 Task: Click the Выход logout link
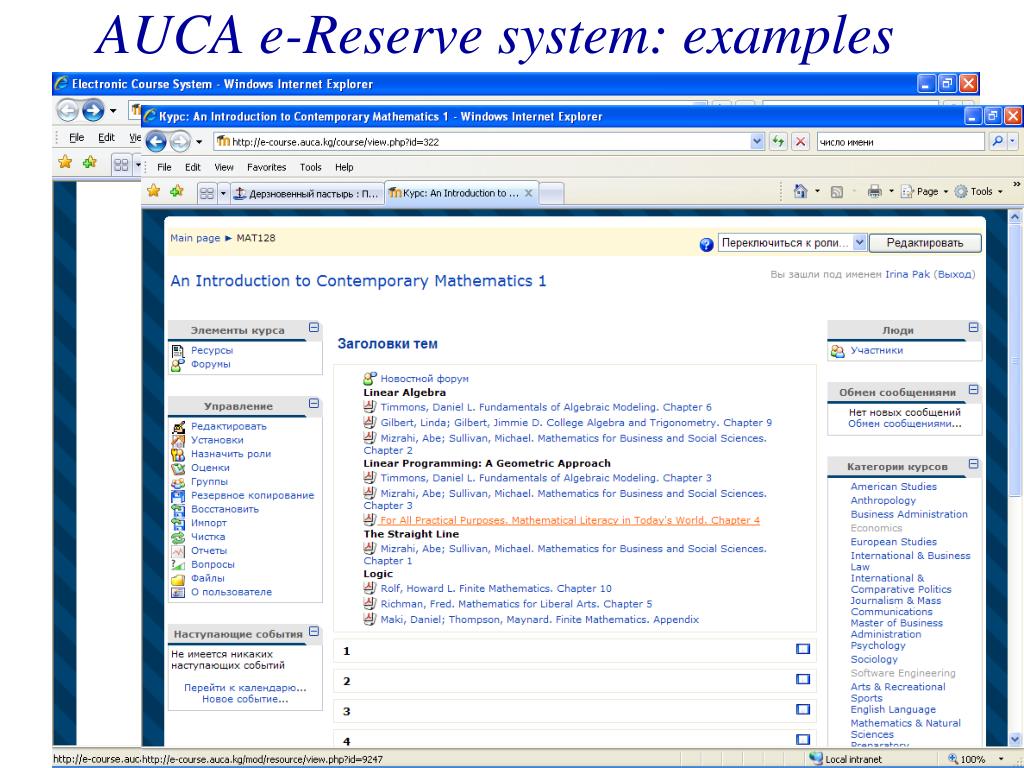954,274
